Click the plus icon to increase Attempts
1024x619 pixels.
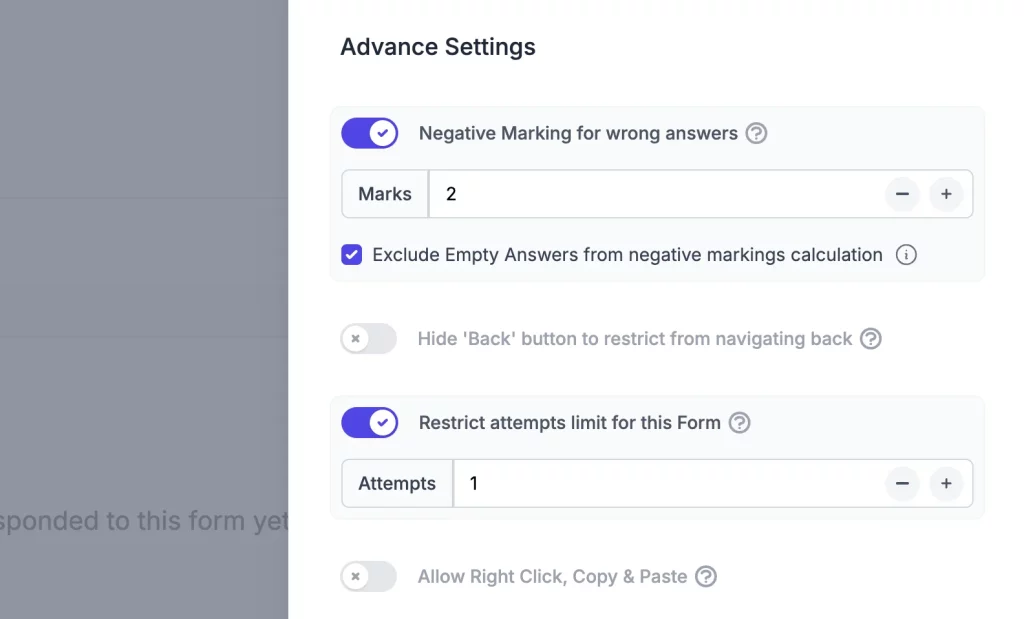946,483
